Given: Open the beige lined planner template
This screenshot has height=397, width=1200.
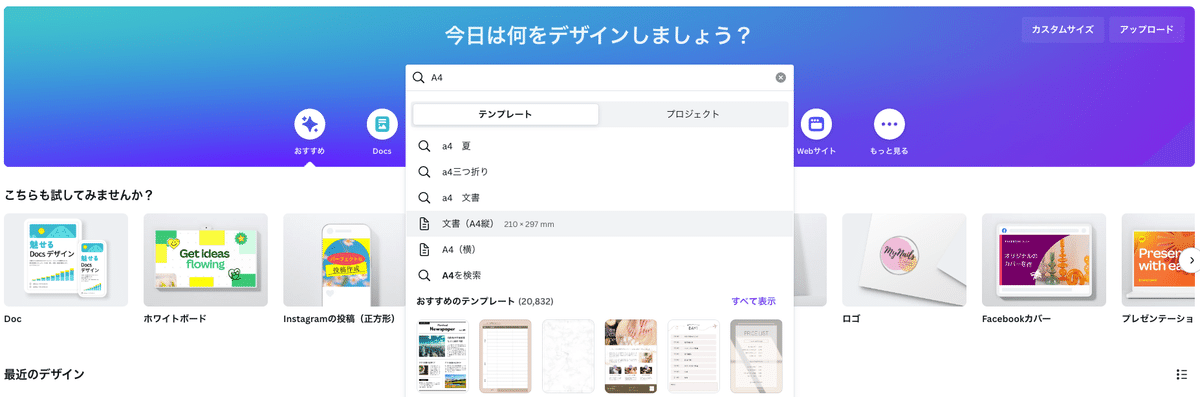Looking at the screenshot, I should pos(505,357).
